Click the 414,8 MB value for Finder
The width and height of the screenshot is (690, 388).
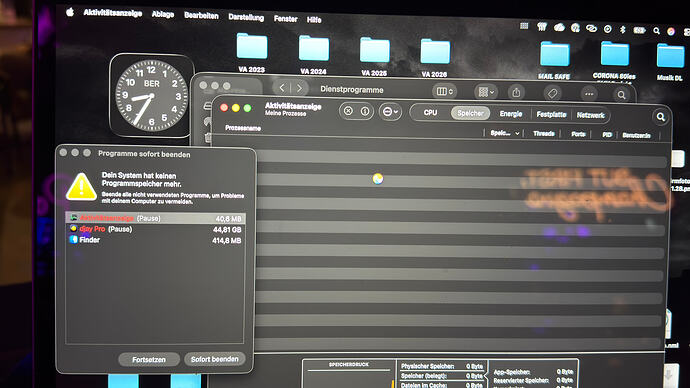[227, 241]
